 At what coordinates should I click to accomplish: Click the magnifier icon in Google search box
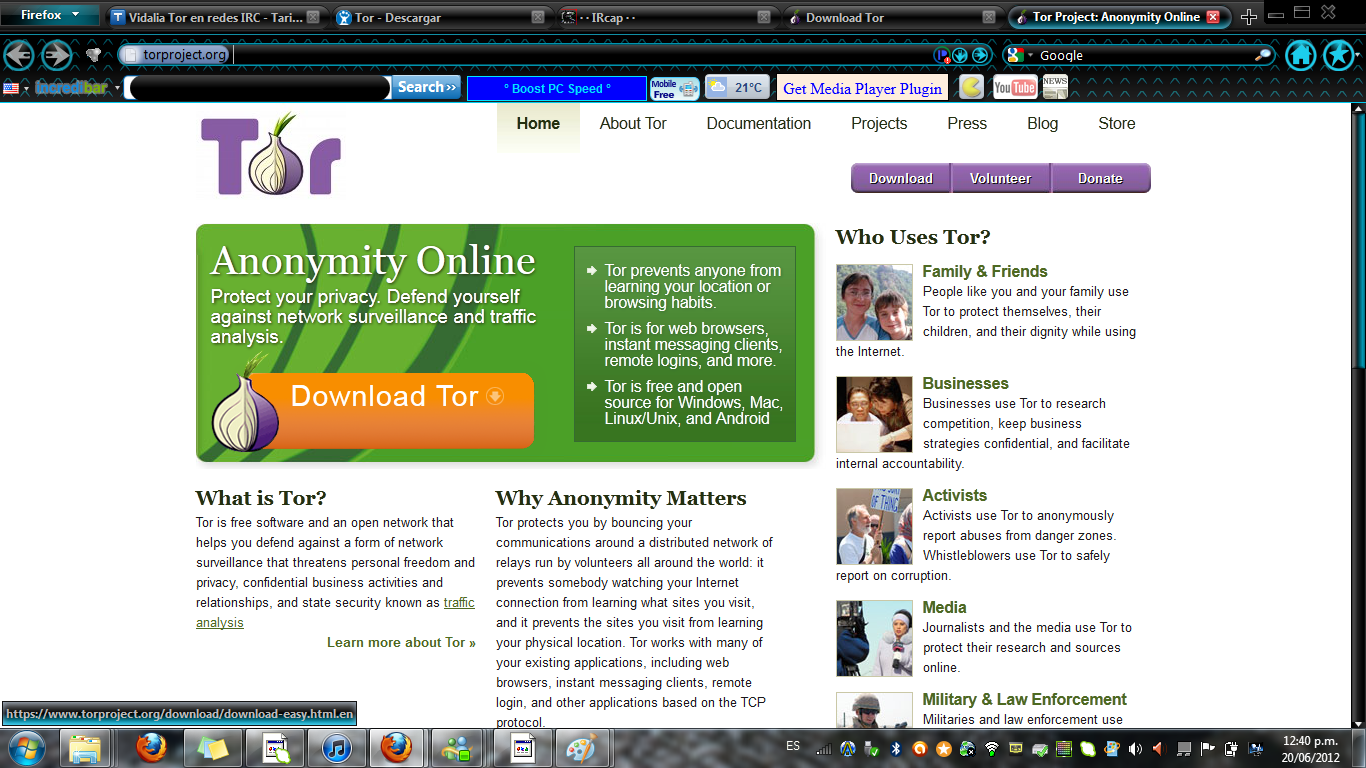pos(1263,55)
